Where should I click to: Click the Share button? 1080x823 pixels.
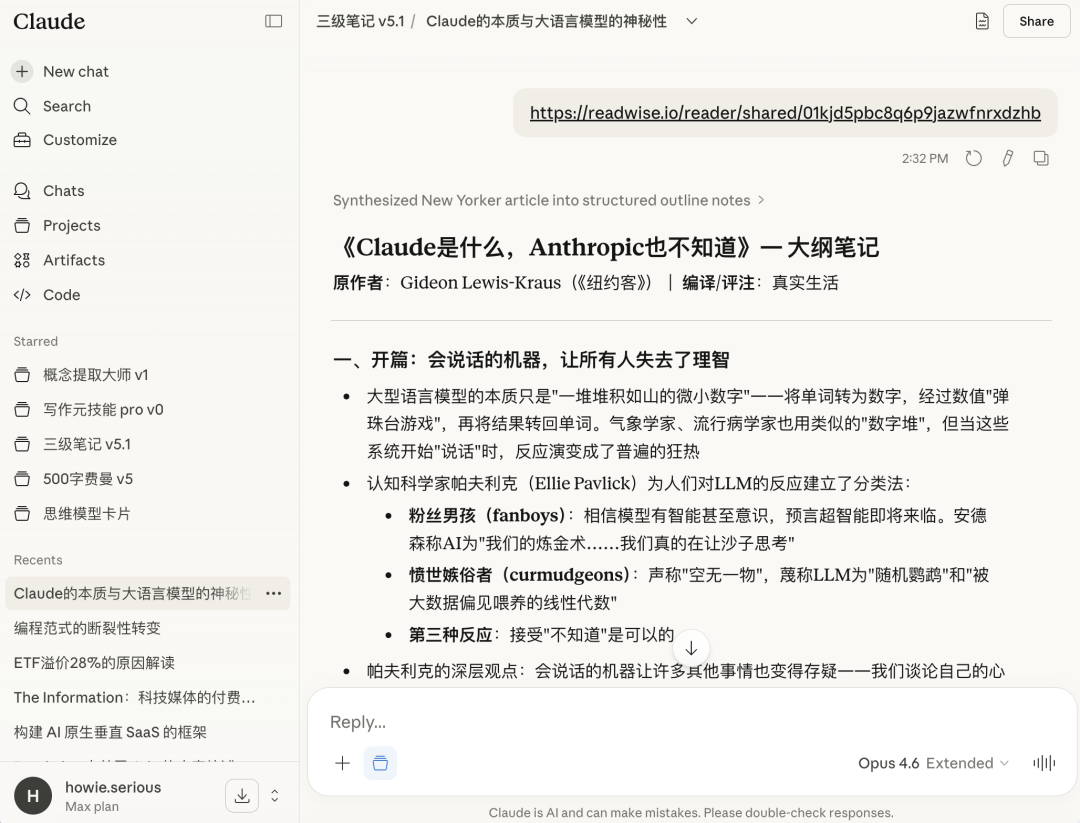1037,21
